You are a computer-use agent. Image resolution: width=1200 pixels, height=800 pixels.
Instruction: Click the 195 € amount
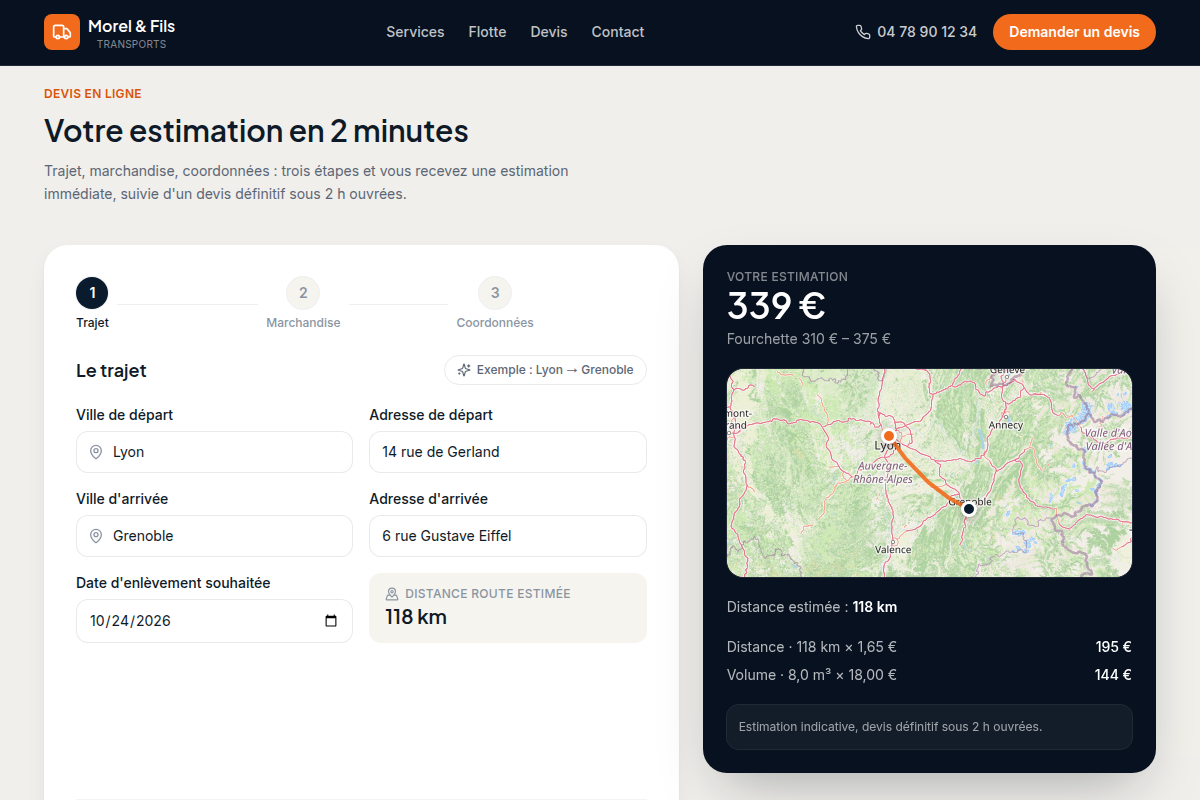[1113, 647]
